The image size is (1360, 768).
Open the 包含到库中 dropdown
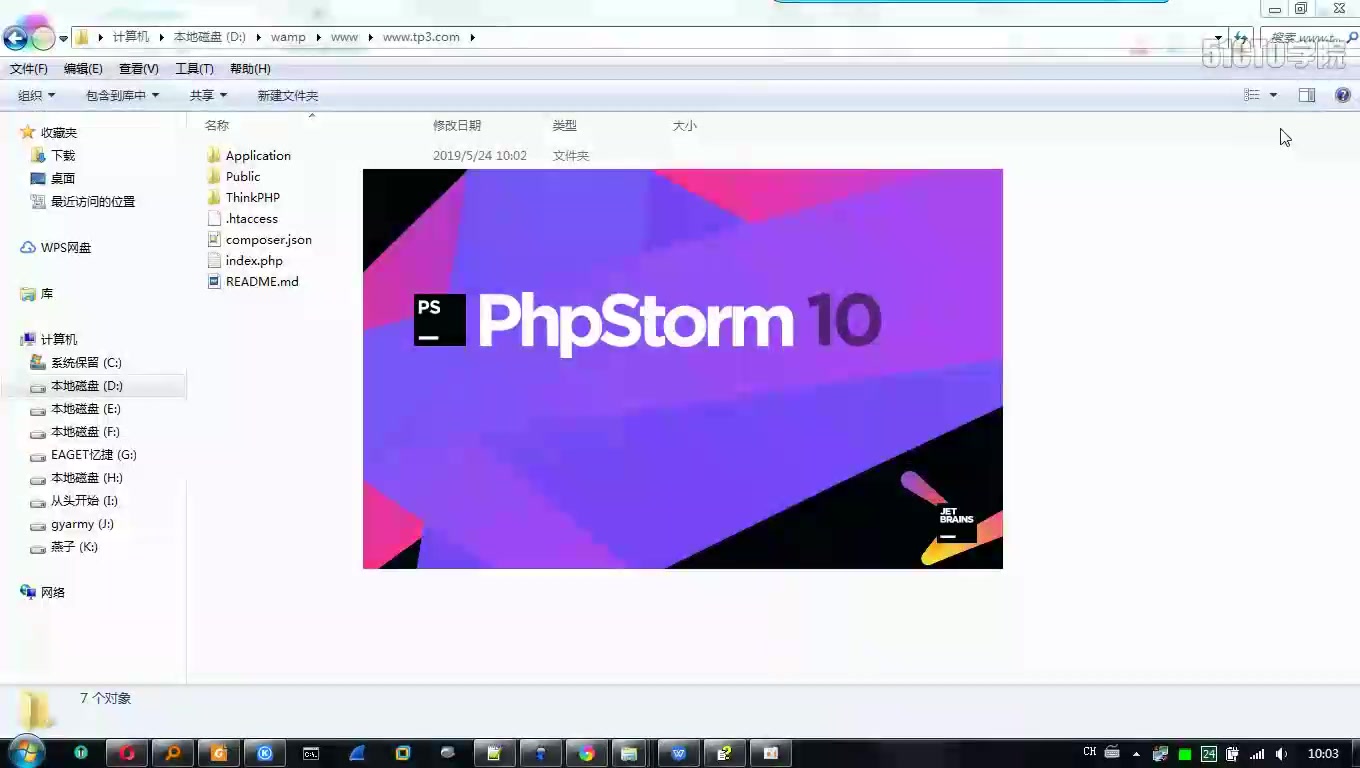click(x=123, y=96)
